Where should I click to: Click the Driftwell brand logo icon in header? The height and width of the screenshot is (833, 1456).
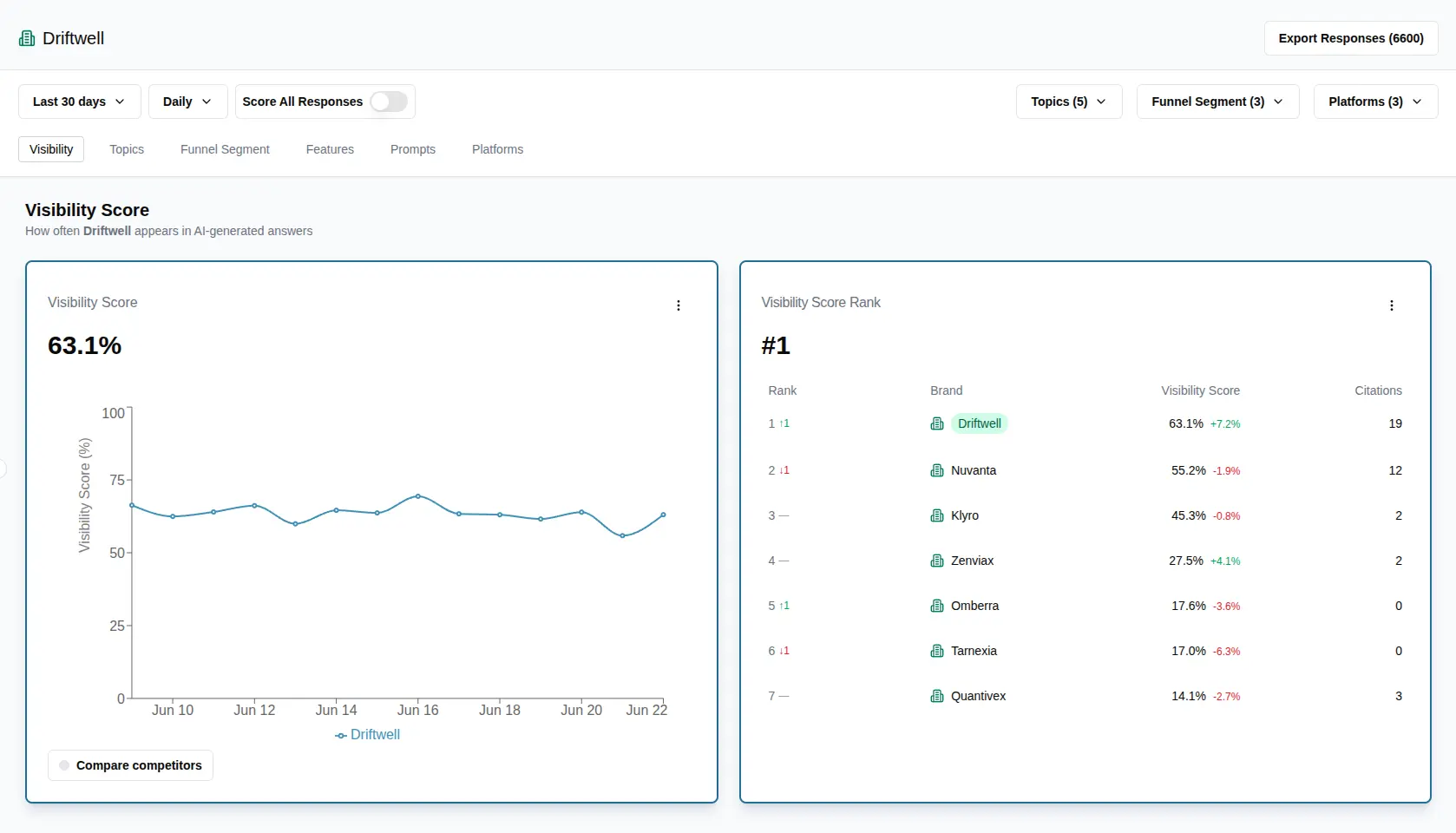coord(26,37)
